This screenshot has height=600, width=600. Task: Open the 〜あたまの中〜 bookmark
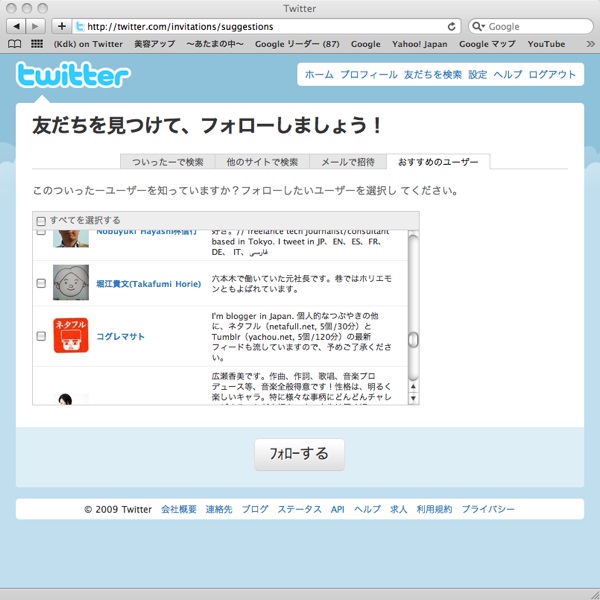tap(215, 44)
